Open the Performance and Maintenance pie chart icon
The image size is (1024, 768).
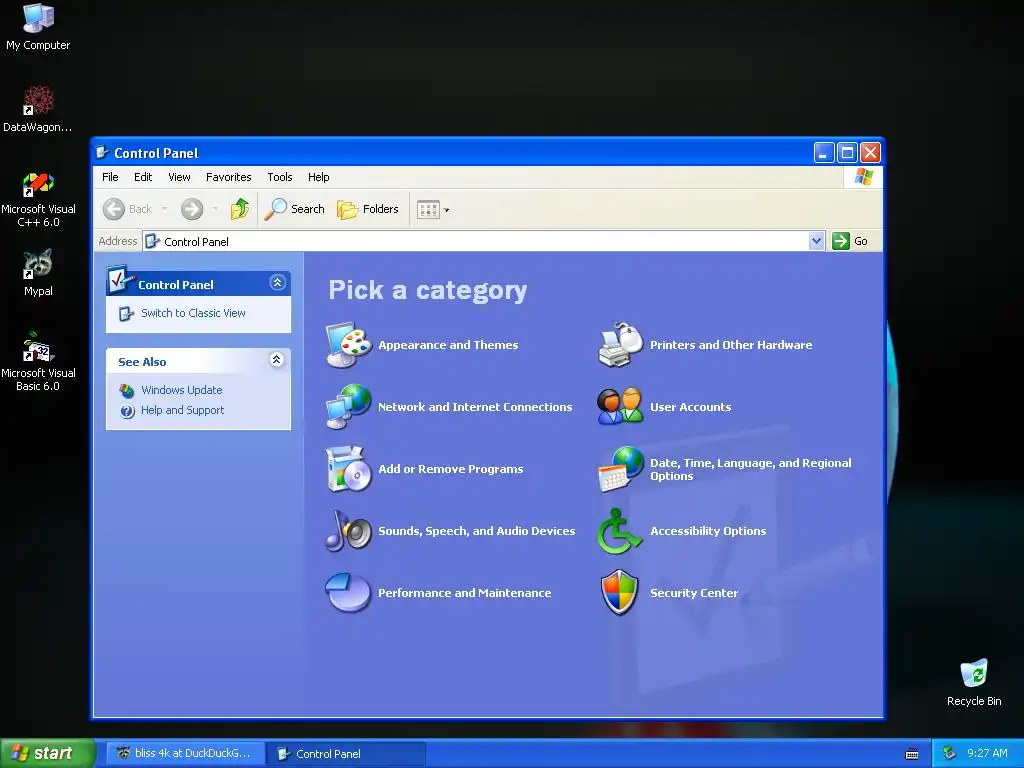(x=348, y=592)
